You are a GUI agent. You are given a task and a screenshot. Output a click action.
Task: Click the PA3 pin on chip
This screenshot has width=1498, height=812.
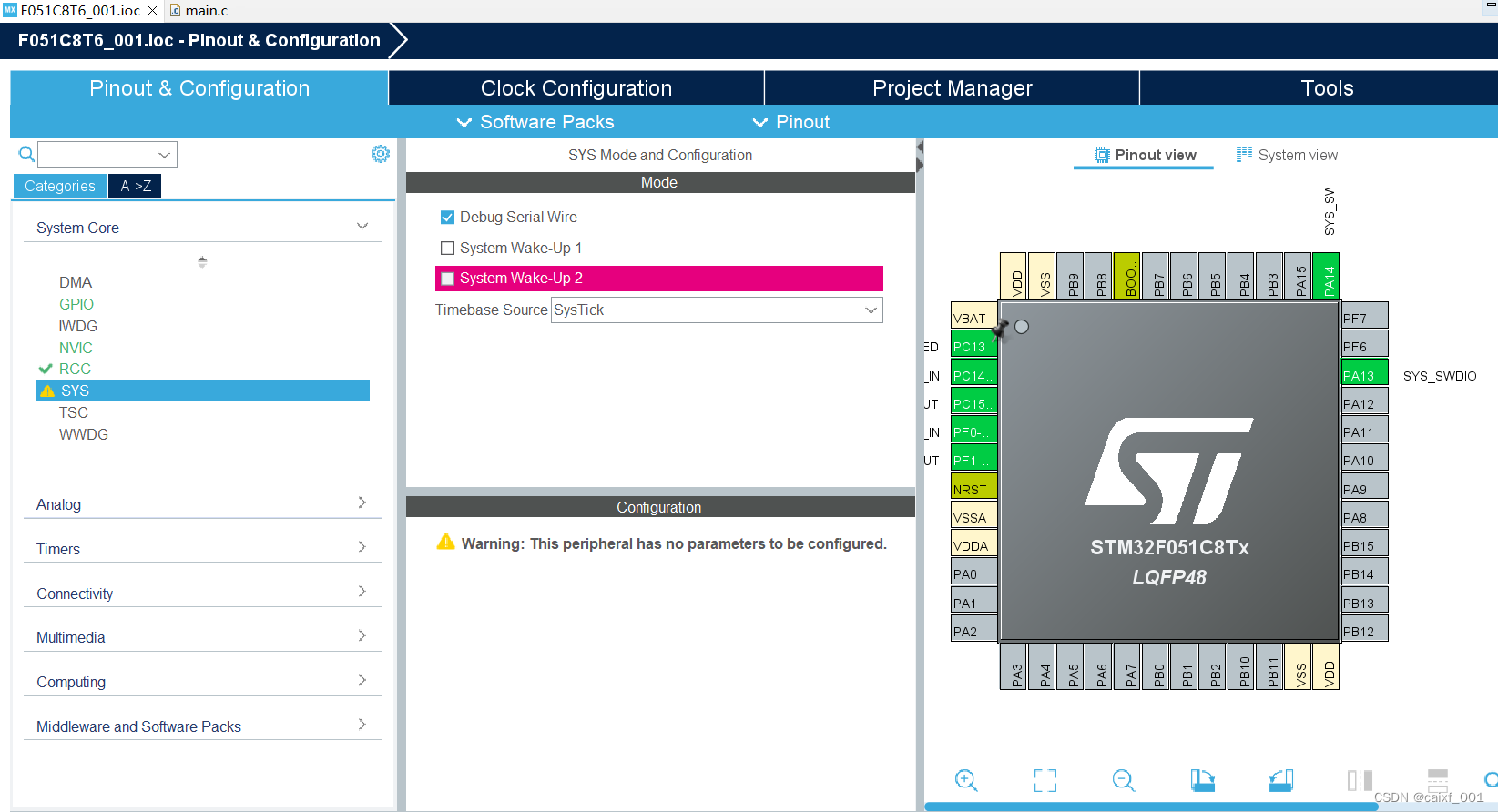point(1014,666)
